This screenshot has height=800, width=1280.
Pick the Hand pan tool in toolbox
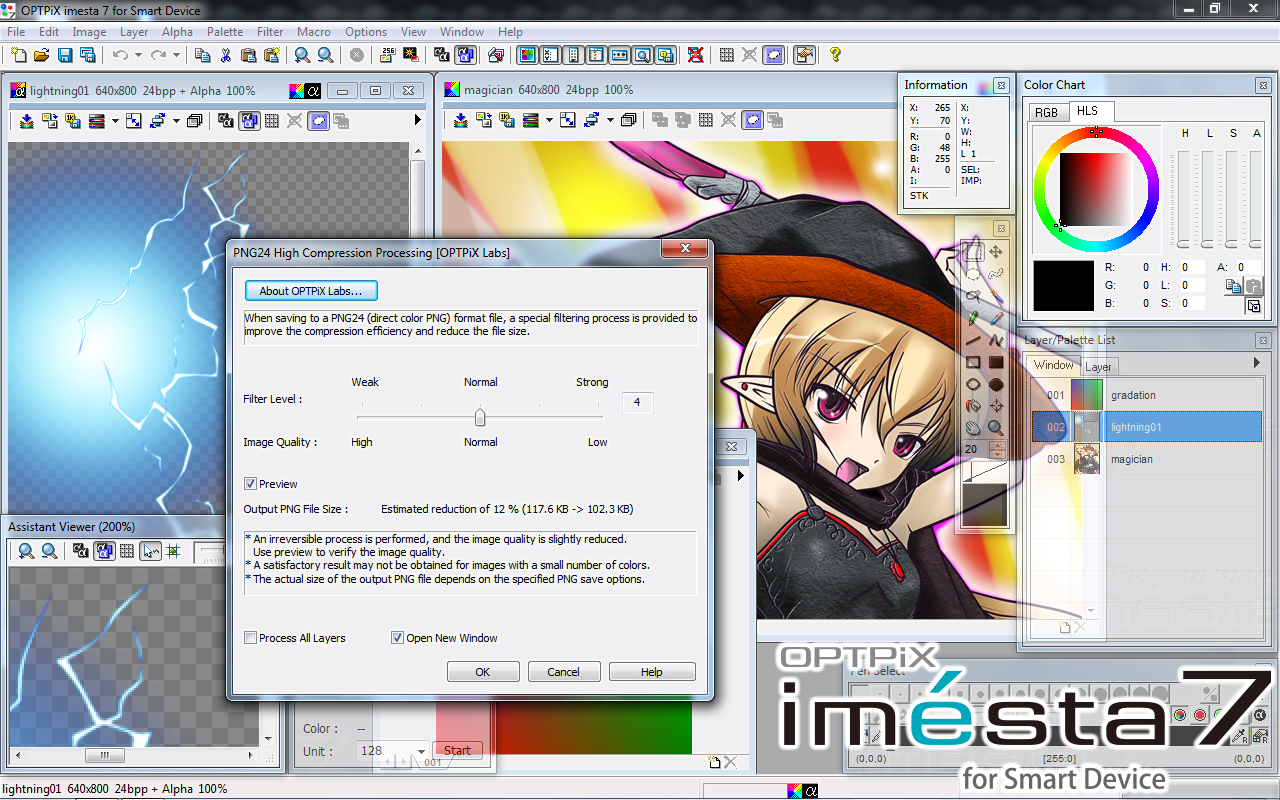pos(973,428)
